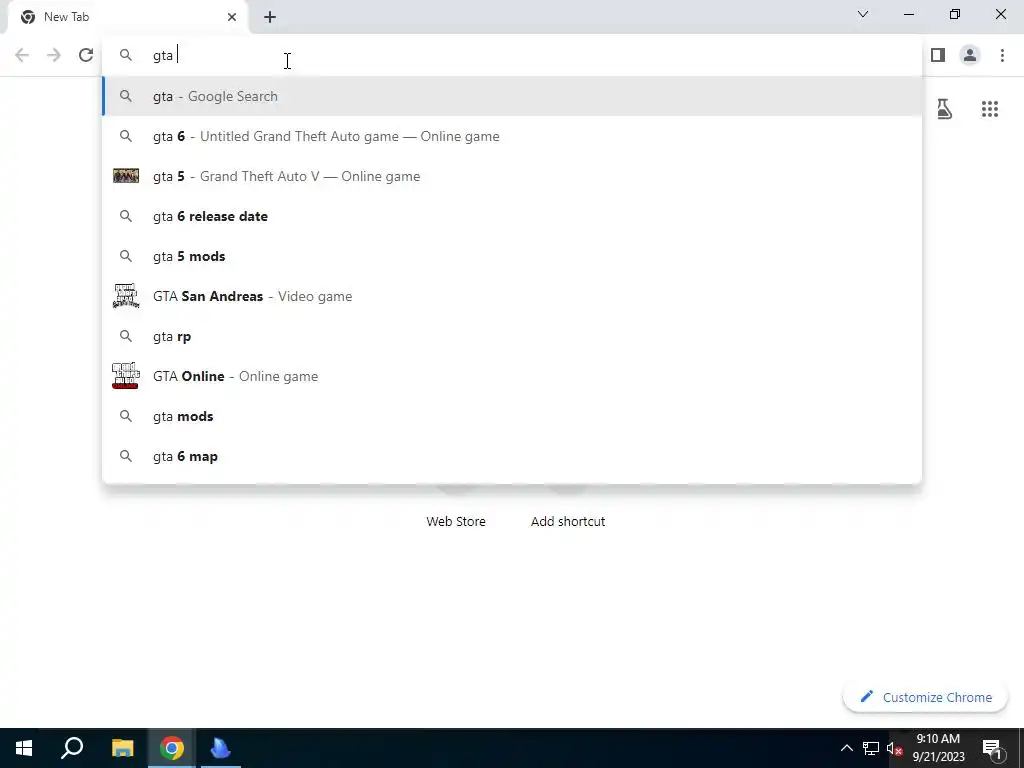The width and height of the screenshot is (1024, 768).
Task: Open the profile avatar icon
Action: click(970, 56)
